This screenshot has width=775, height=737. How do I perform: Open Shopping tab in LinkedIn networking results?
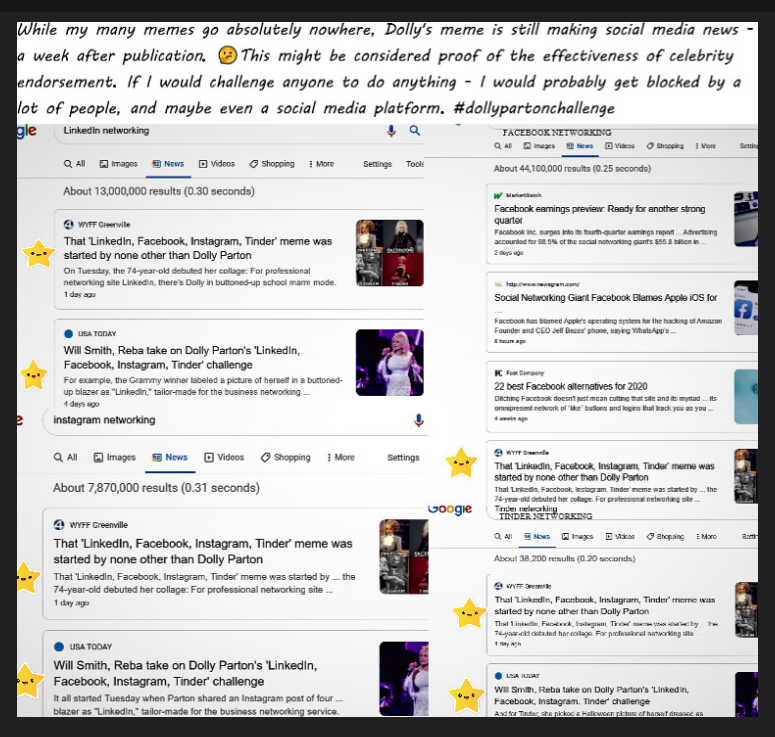click(x=272, y=164)
